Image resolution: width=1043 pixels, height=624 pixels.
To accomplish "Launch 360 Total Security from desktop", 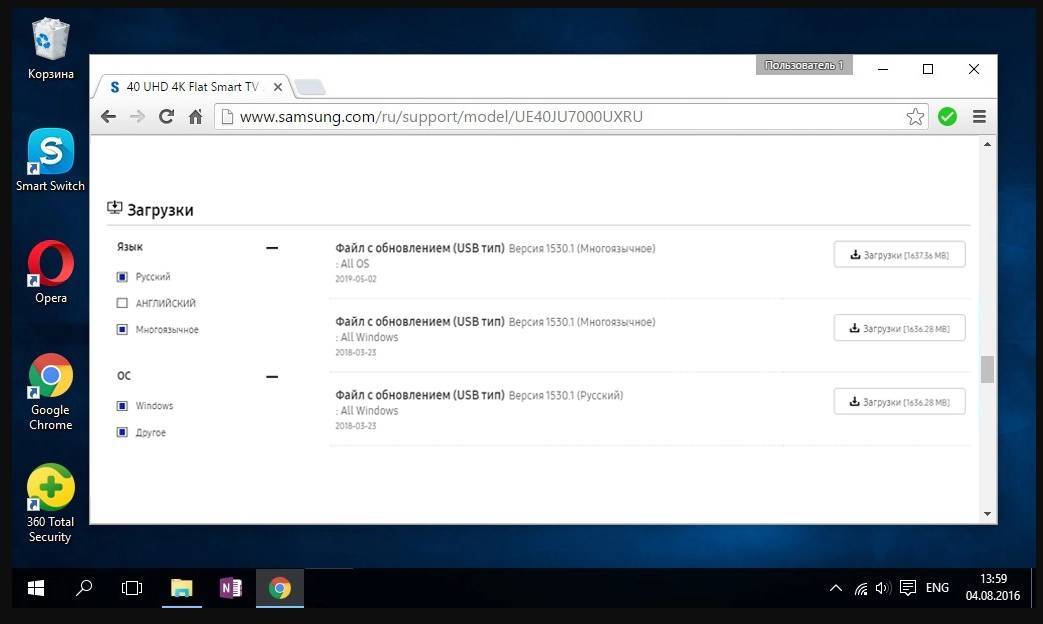I will click(x=51, y=504).
